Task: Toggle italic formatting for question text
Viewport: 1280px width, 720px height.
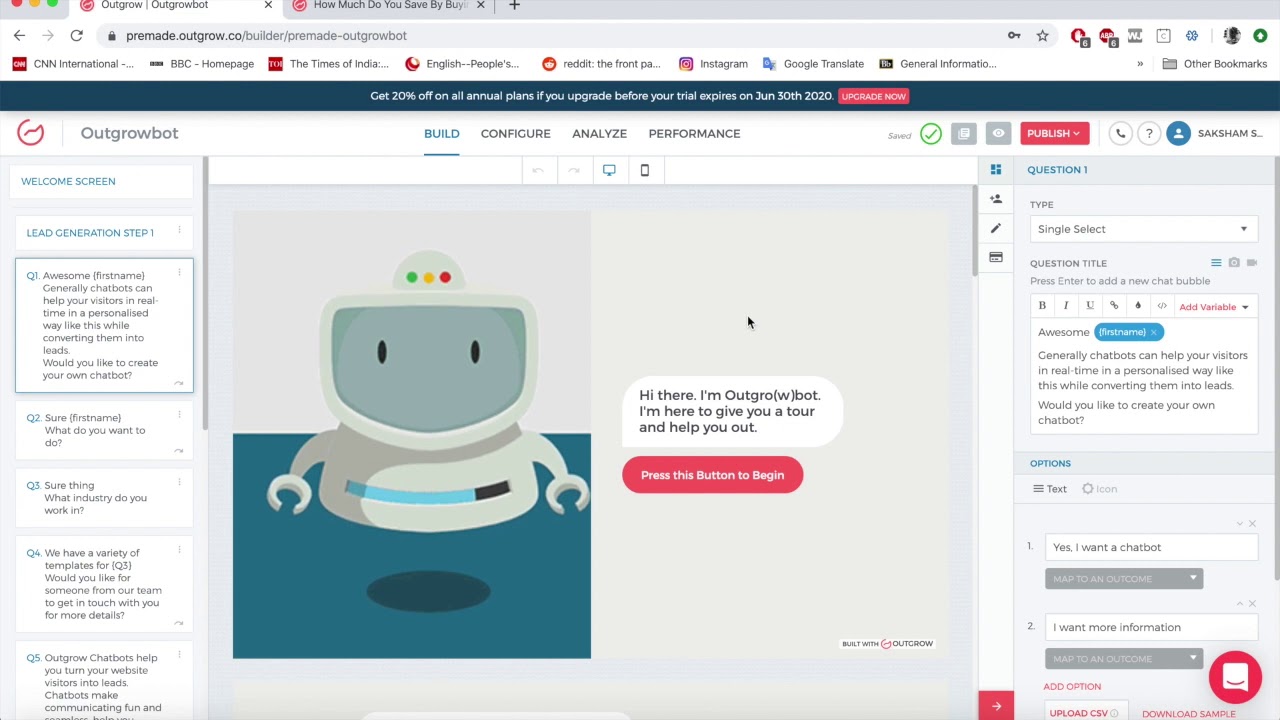Action: tap(1065, 306)
